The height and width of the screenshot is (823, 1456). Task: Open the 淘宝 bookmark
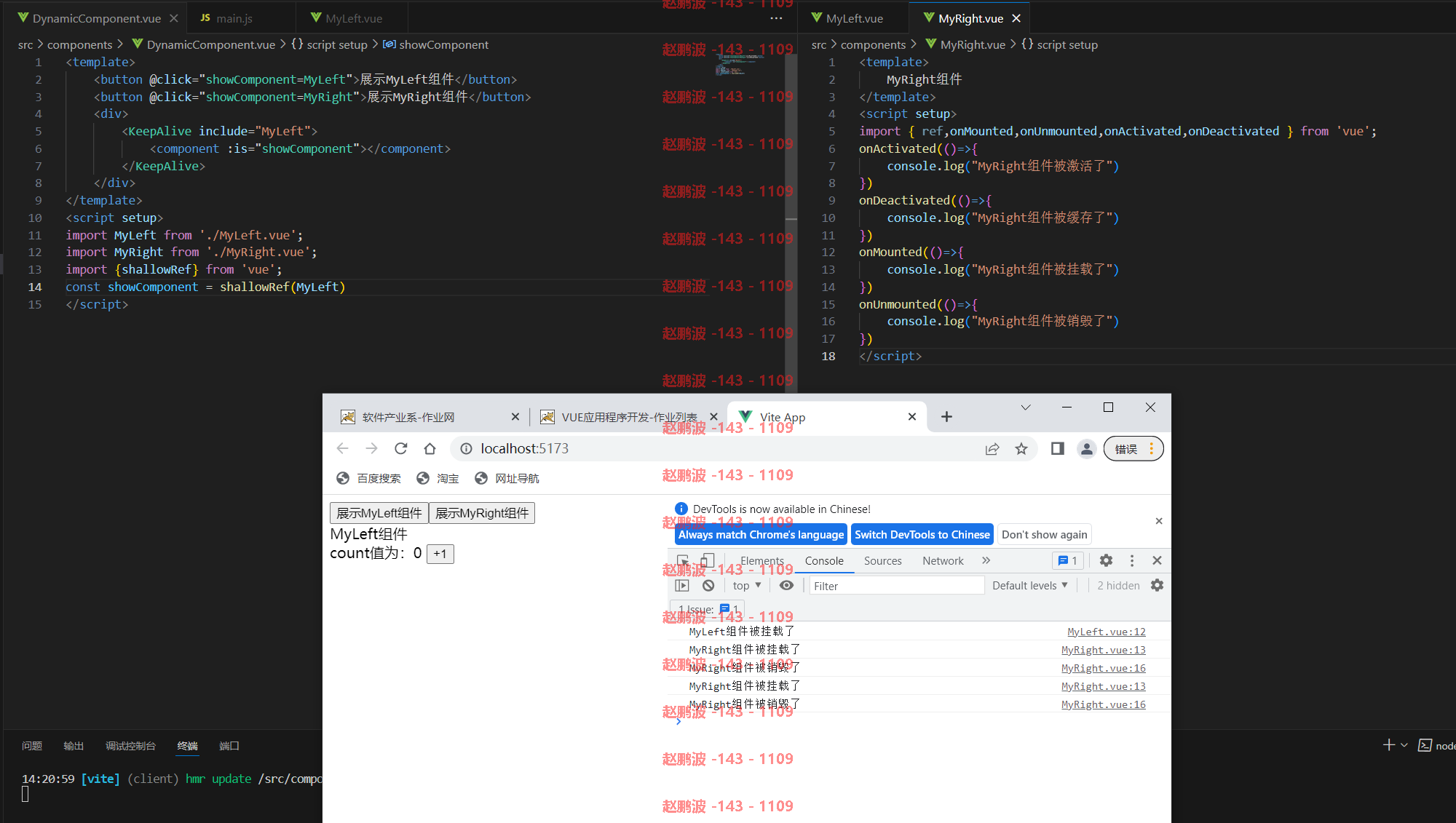(x=438, y=478)
